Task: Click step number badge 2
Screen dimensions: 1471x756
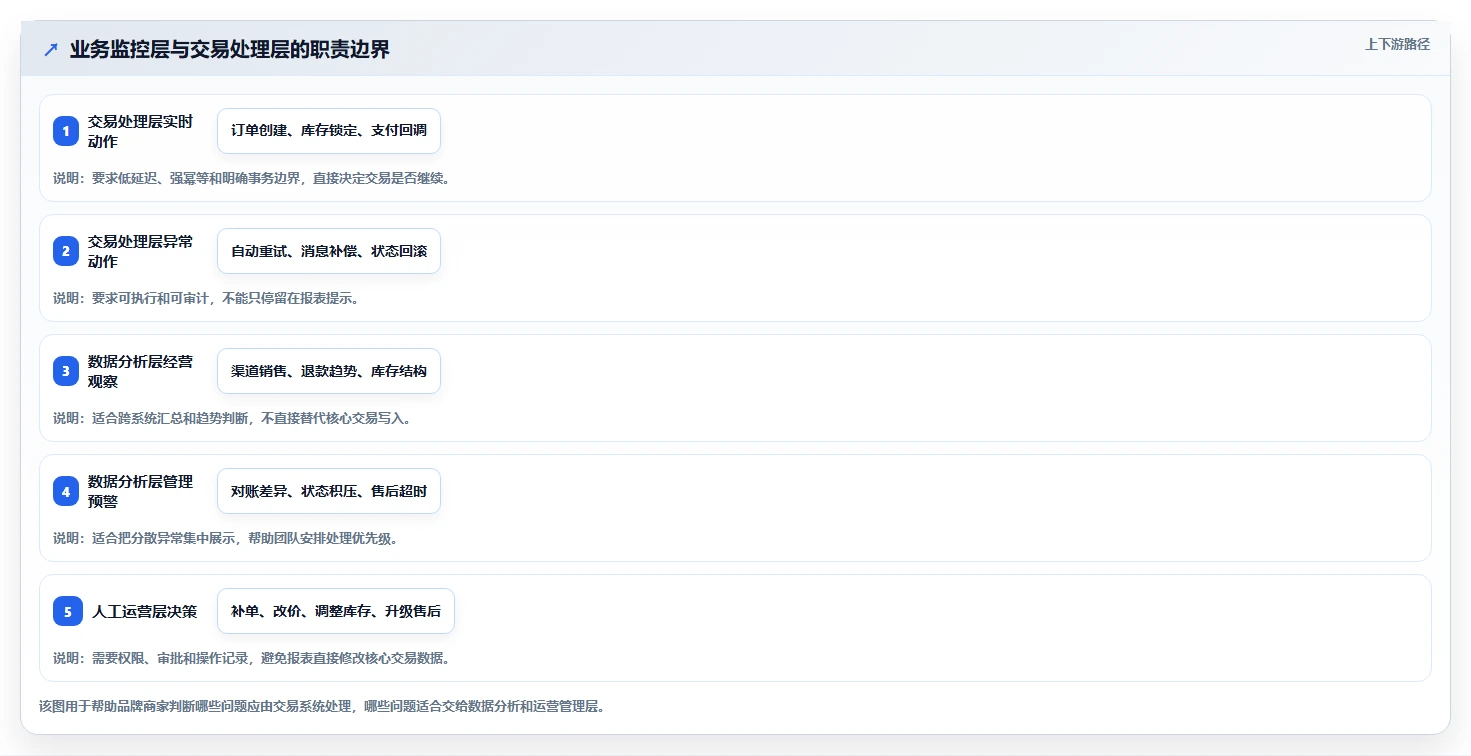Action: click(x=66, y=251)
